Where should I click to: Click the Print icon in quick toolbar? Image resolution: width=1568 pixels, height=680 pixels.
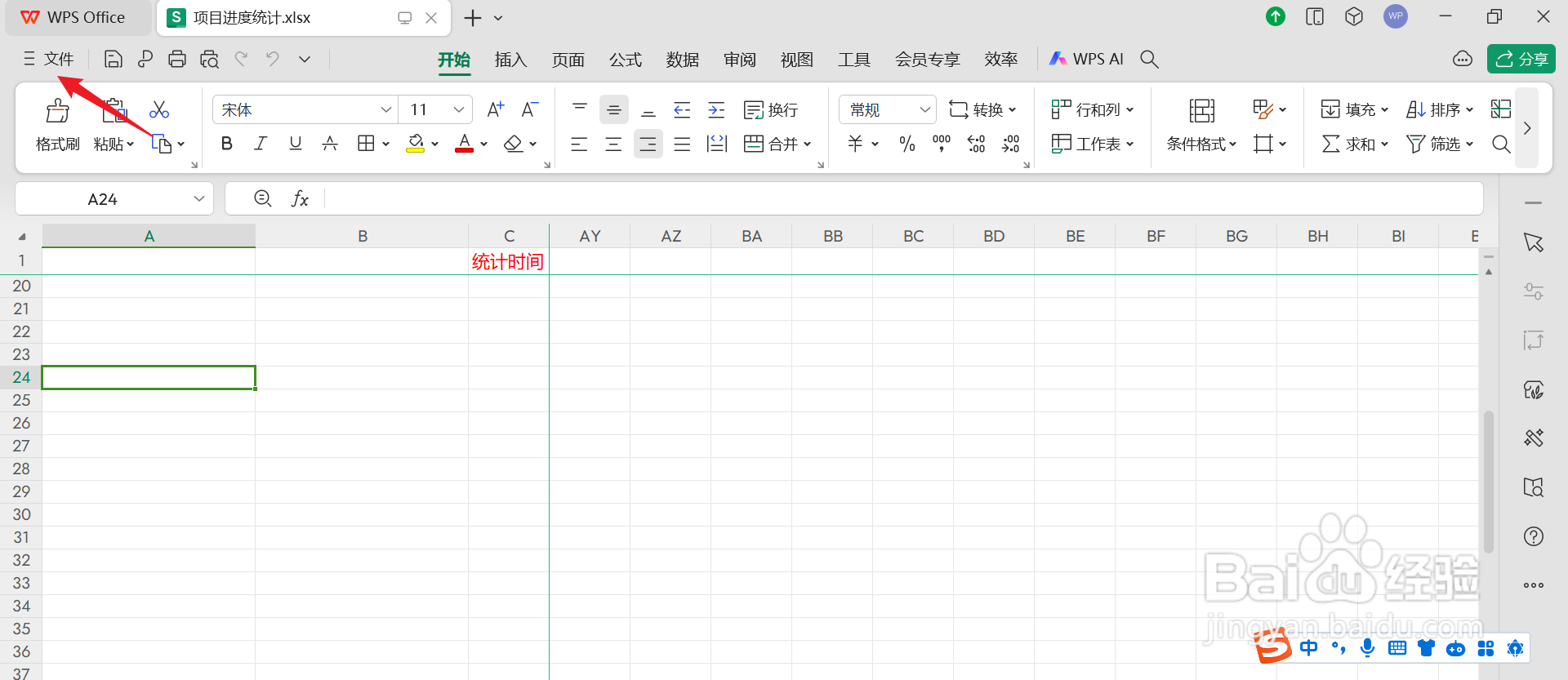177,59
